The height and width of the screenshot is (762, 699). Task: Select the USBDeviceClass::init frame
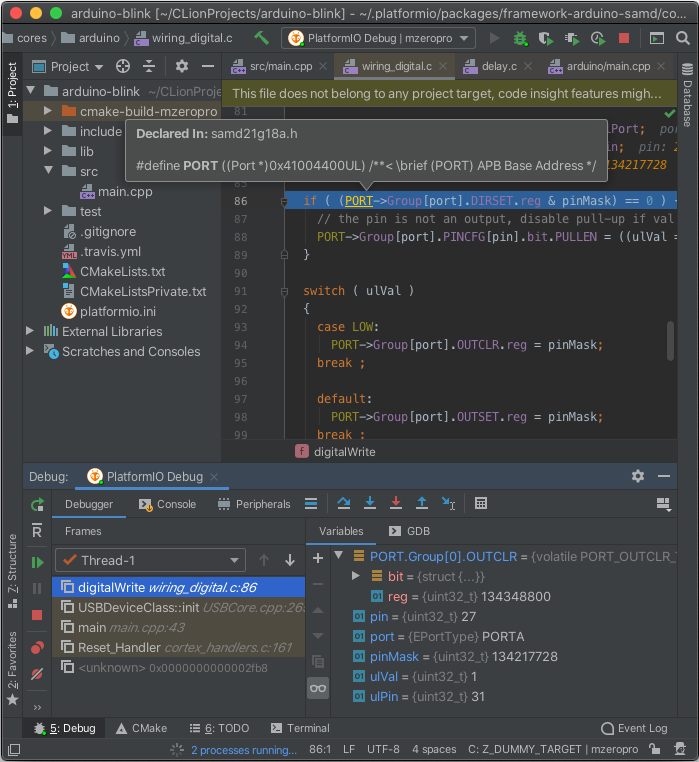pos(178,607)
